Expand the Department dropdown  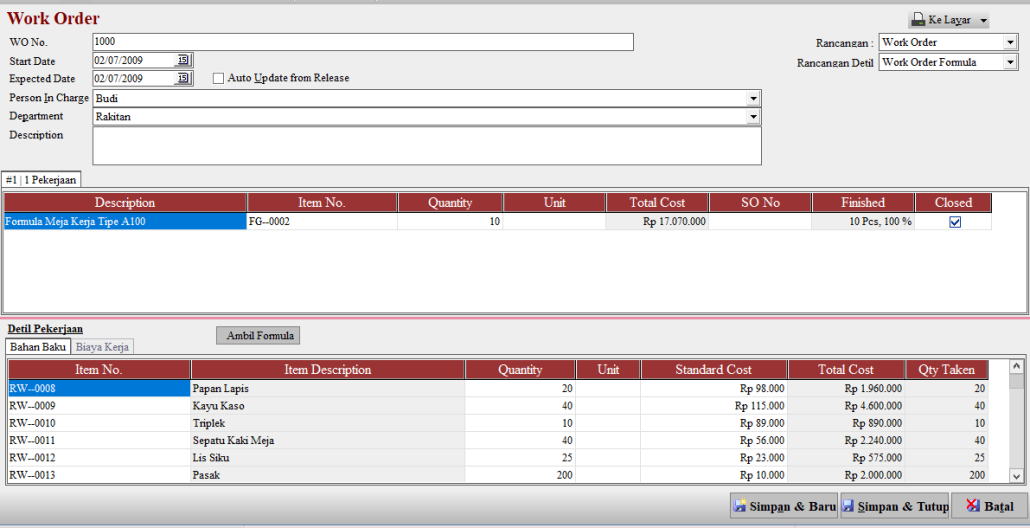tap(753, 117)
